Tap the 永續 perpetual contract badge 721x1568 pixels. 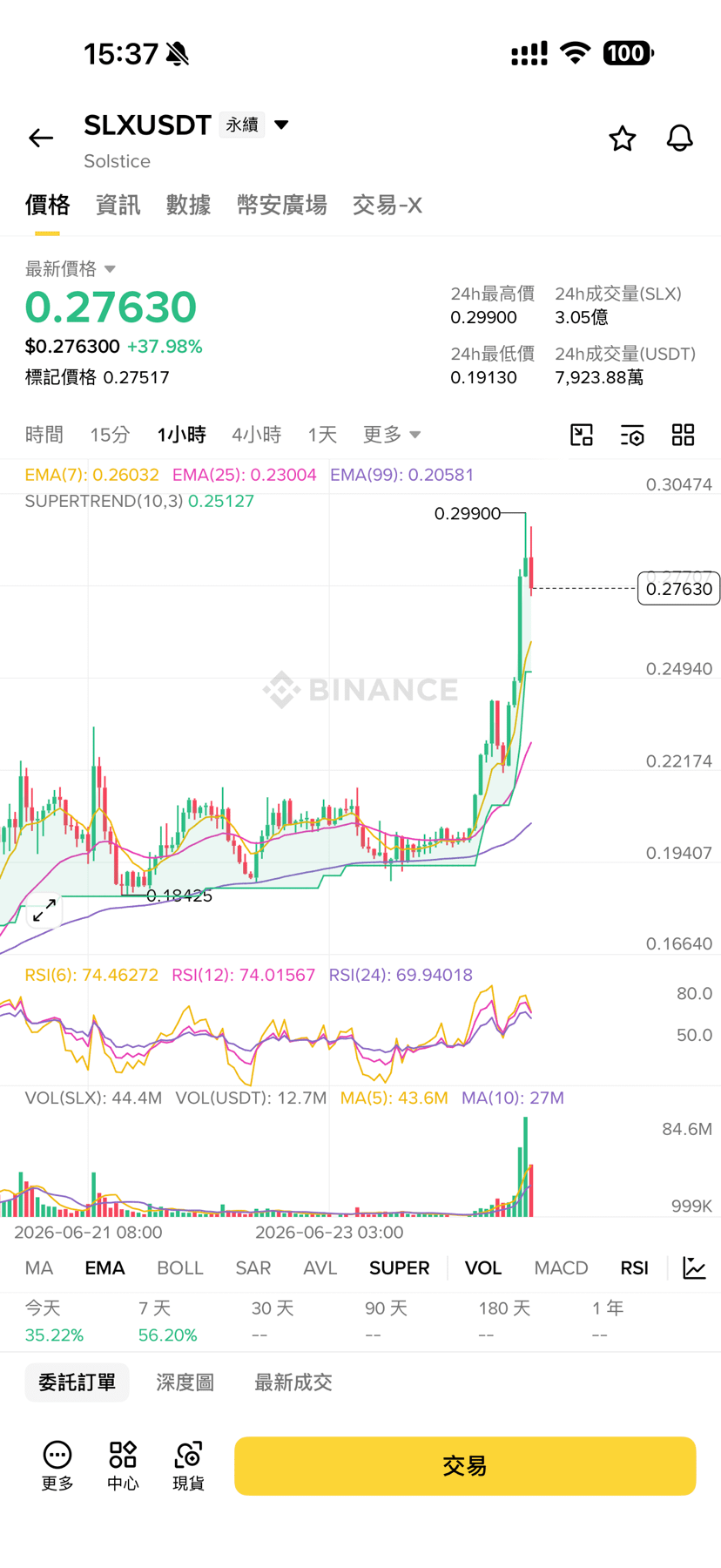pos(242,125)
